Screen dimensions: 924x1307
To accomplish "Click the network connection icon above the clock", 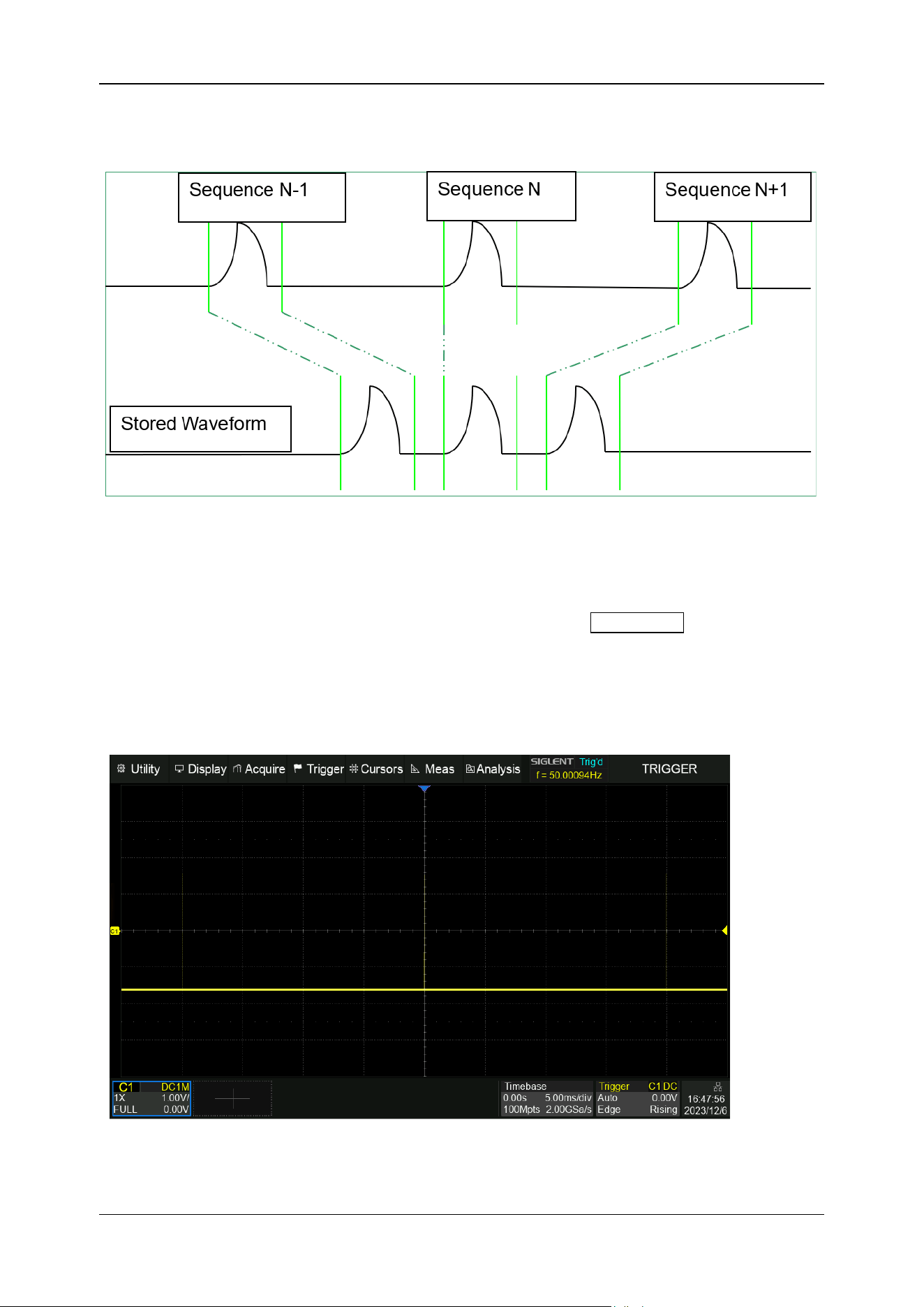I will tap(717, 1087).
